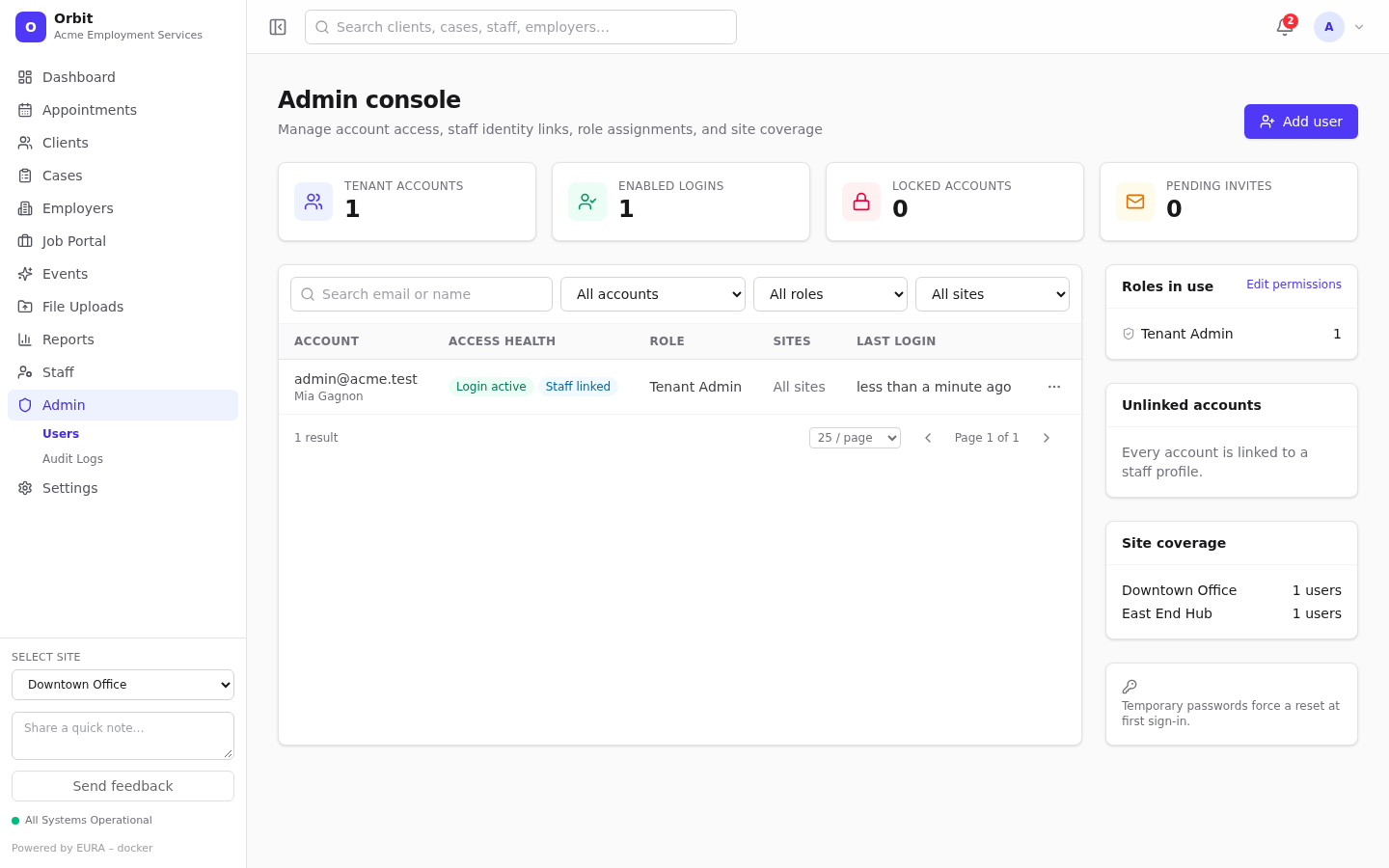
Task: Go to next page arrow
Action: pos(1047,438)
